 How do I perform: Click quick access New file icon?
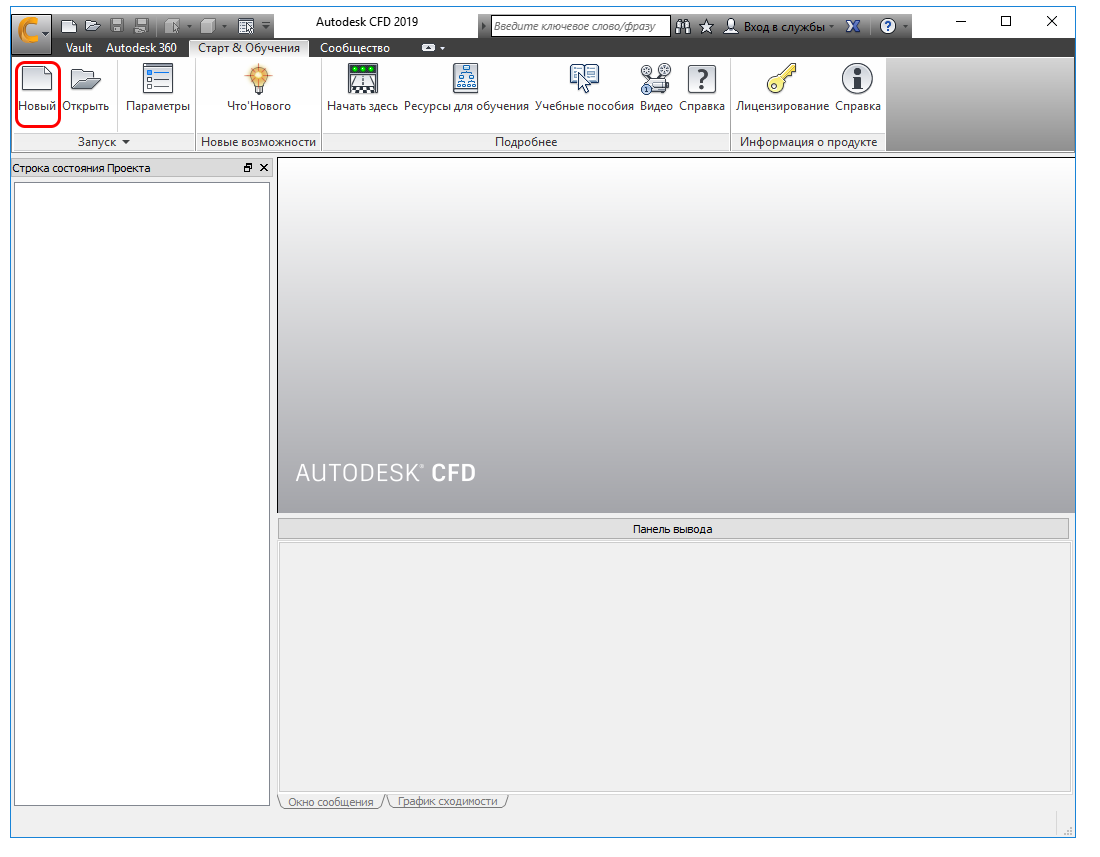click(69, 27)
